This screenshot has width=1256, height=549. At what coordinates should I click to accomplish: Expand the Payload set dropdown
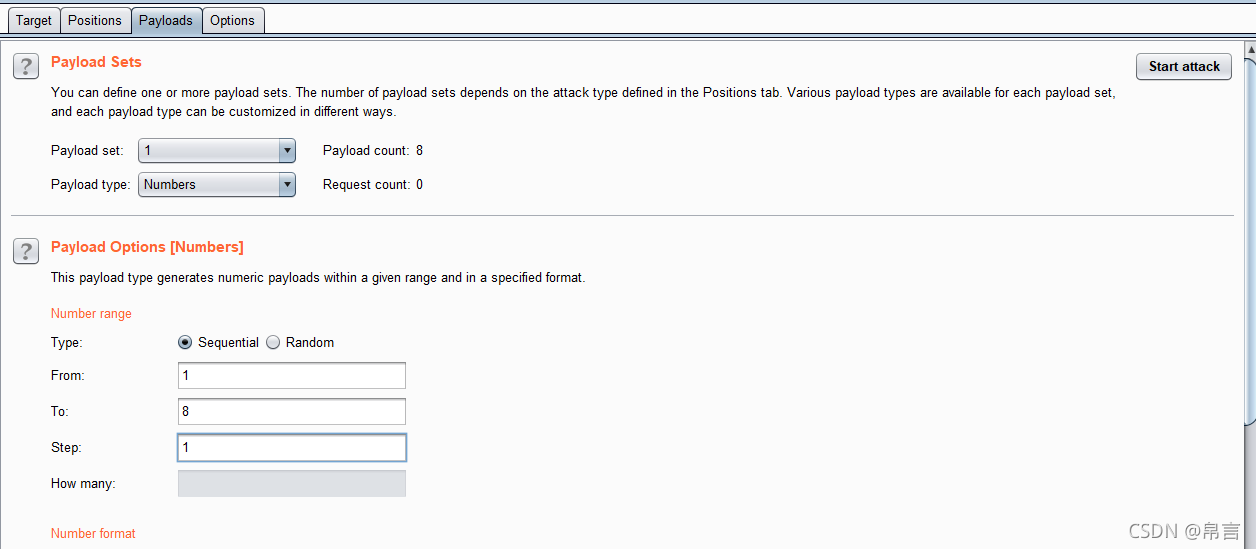tap(217, 151)
